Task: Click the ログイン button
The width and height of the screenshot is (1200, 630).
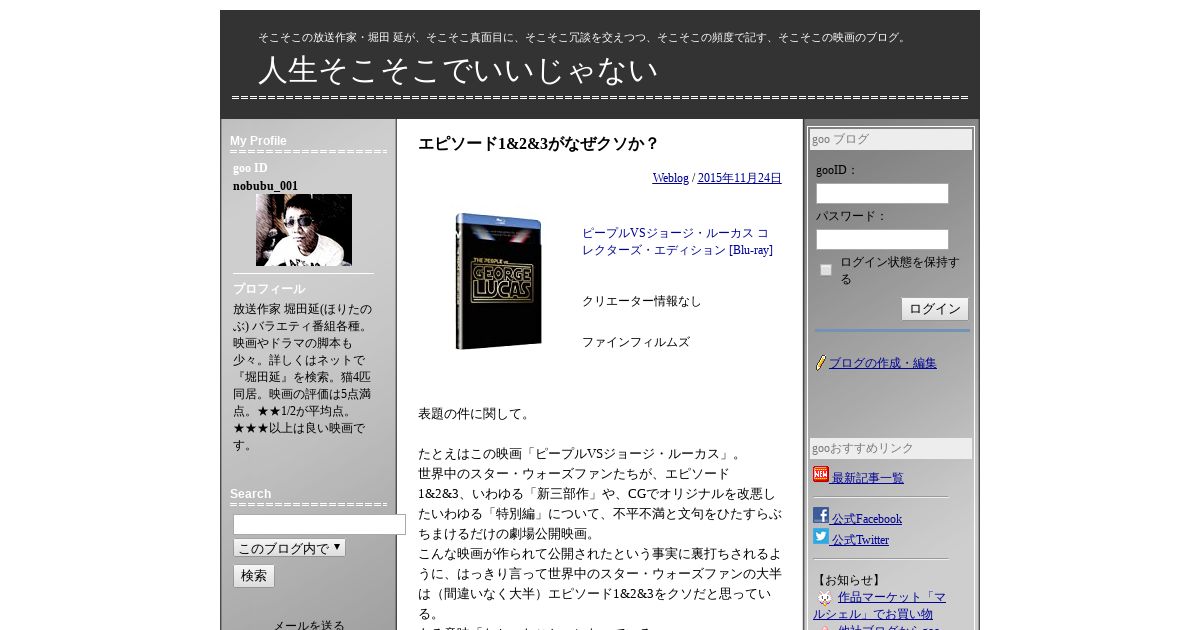Action: (x=935, y=309)
